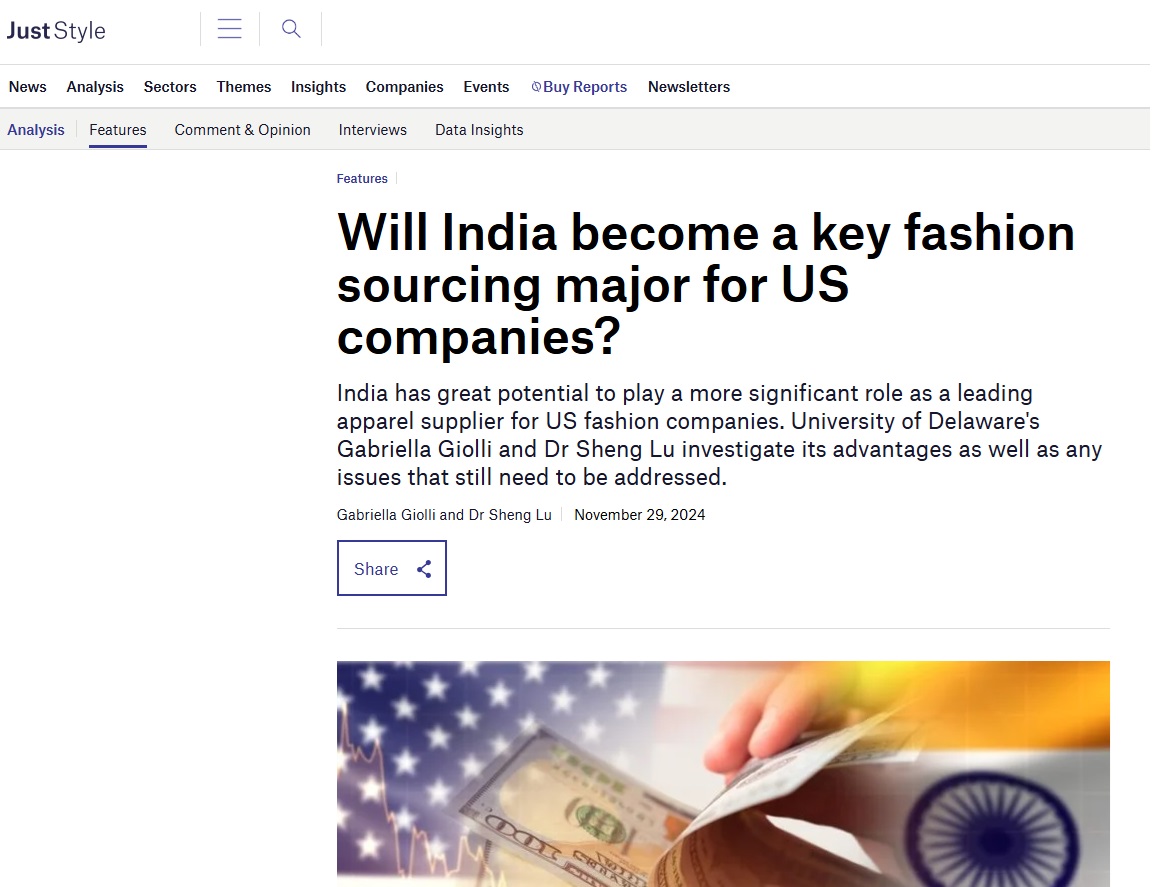Open the Newsletters page

pyautogui.click(x=688, y=87)
